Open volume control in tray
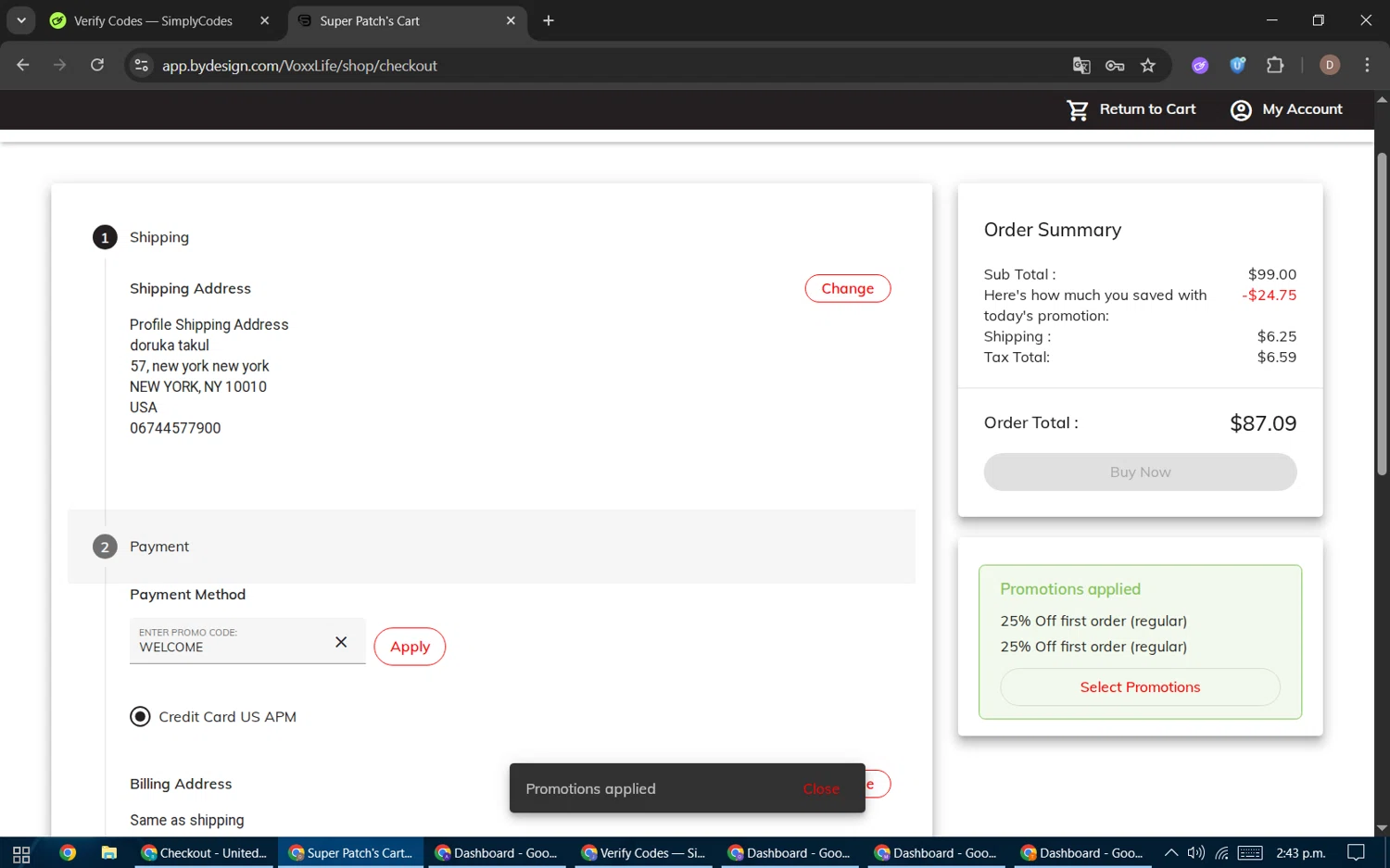 [x=1196, y=853]
